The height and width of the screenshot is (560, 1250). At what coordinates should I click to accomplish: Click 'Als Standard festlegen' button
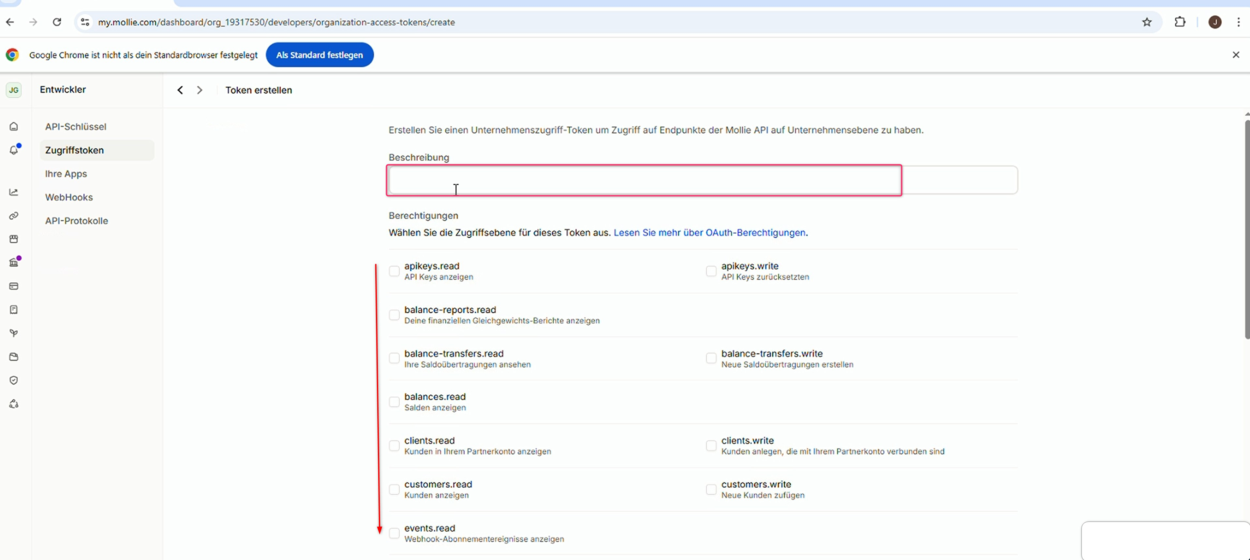(320, 55)
